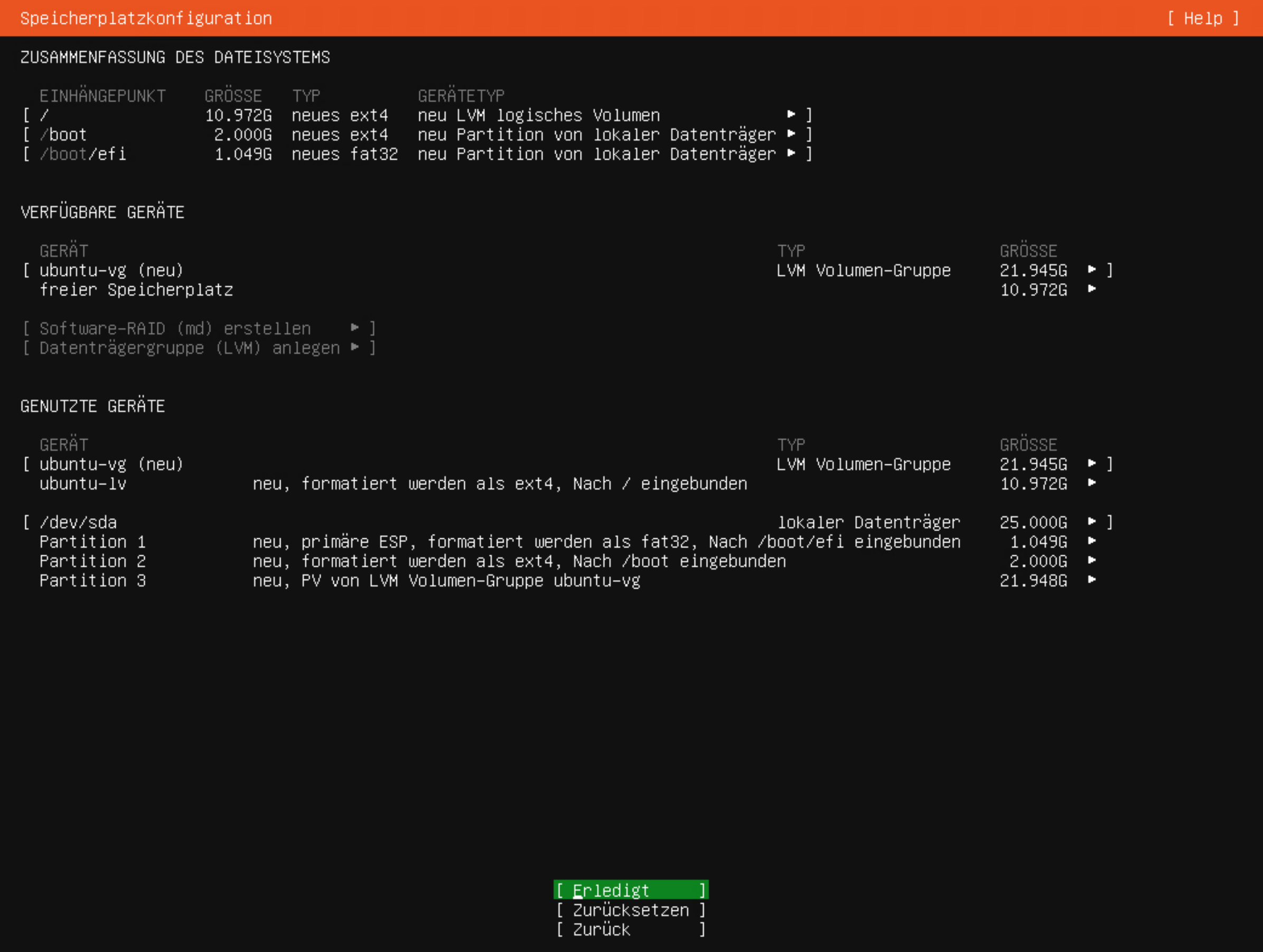Open arrow next to freier Speicherplatz 10.972G

[x=1092, y=289]
